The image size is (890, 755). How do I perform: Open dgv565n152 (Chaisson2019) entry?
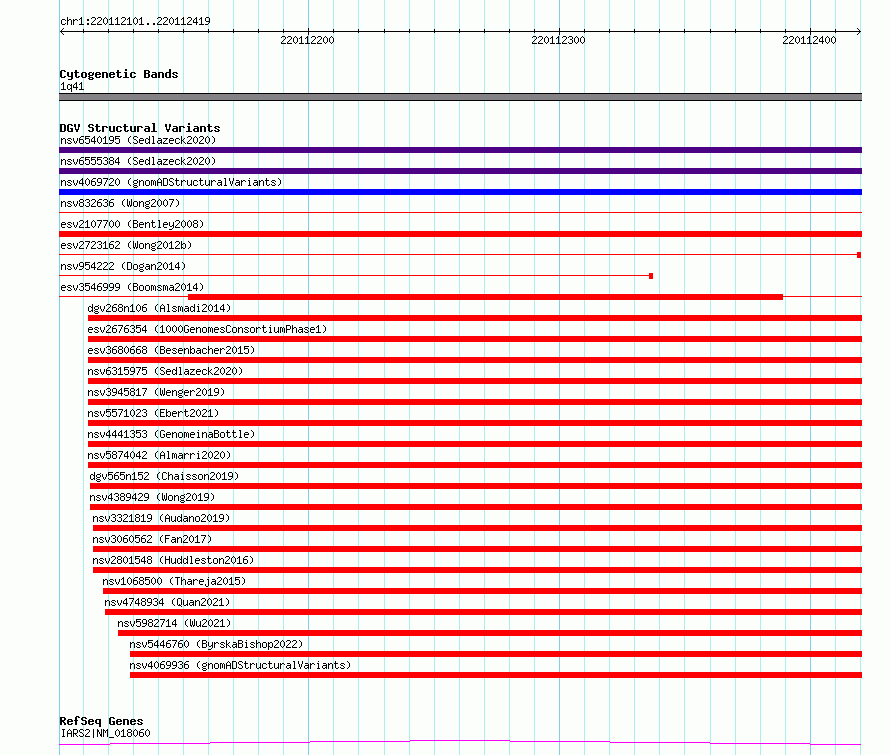coord(164,476)
